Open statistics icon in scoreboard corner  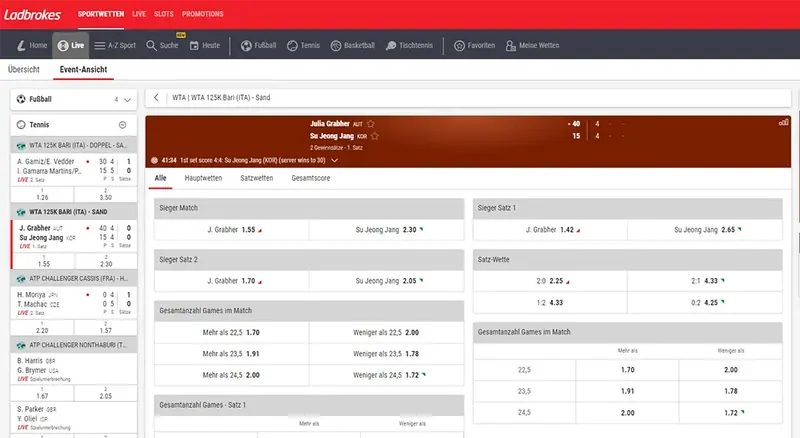784,123
